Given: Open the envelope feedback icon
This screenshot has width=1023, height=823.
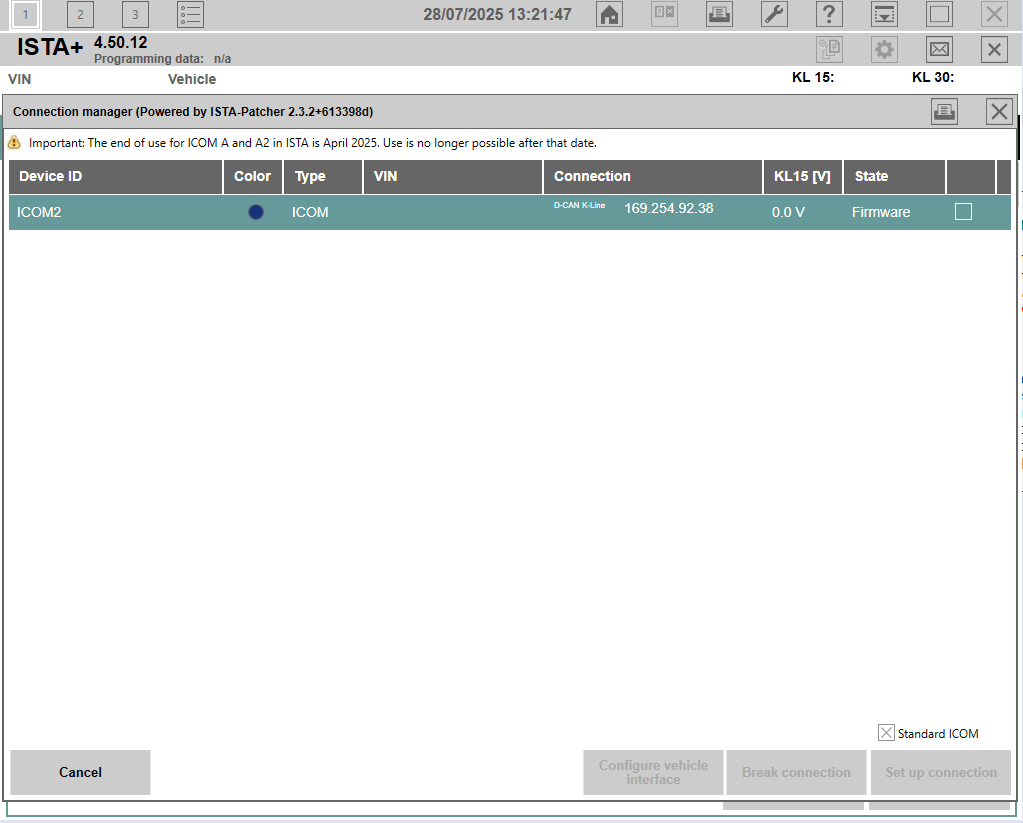Looking at the screenshot, I should tap(939, 50).
